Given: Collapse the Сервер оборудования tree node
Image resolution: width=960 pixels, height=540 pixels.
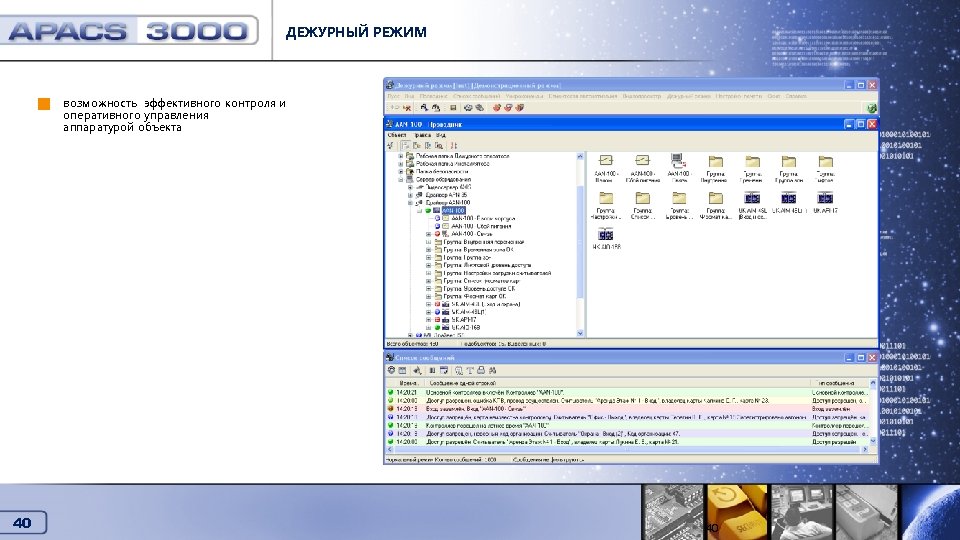Looking at the screenshot, I should click(x=401, y=179).
